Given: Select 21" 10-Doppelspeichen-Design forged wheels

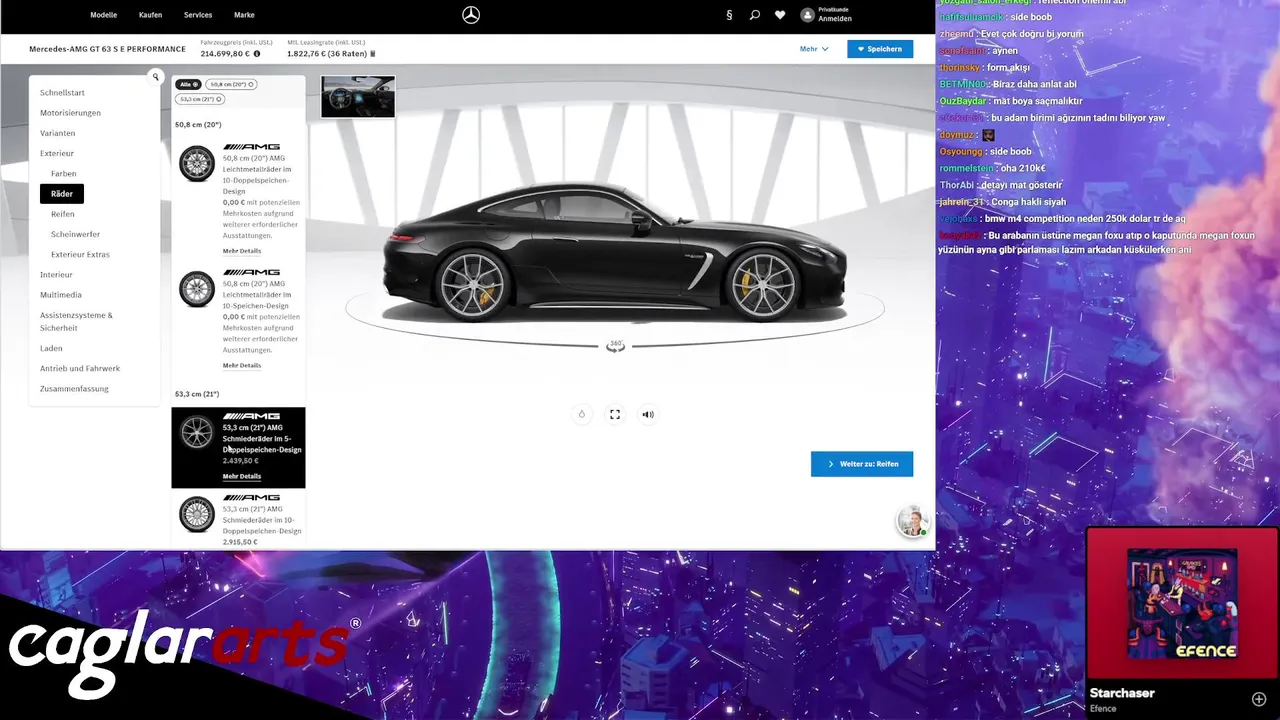Looking at the screenshot, I should point(238,518).
